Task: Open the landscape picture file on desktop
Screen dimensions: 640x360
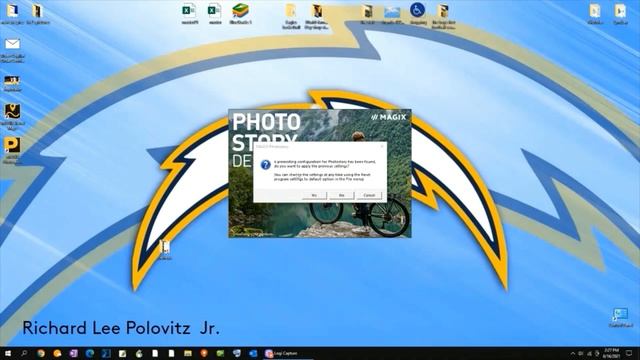Action: (x=392, y=14)
